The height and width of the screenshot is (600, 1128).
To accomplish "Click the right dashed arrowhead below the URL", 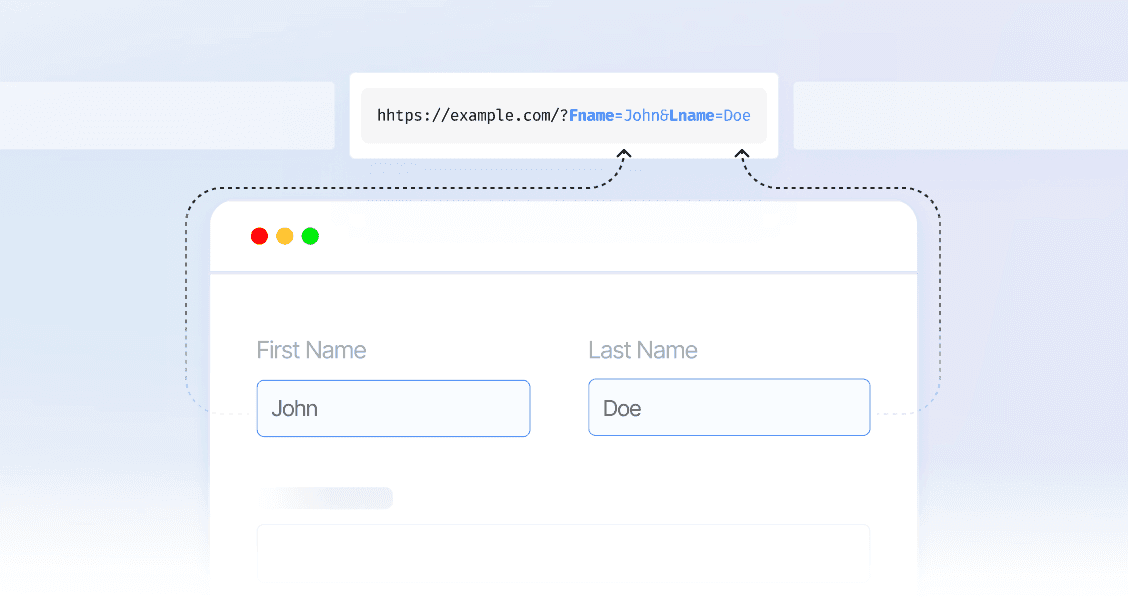I will tap(742, 154).
